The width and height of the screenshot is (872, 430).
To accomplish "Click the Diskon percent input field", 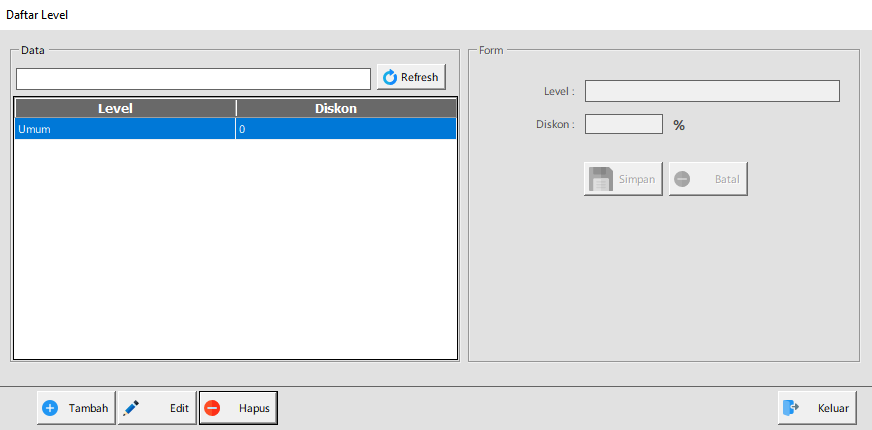I will click(623, 124).
